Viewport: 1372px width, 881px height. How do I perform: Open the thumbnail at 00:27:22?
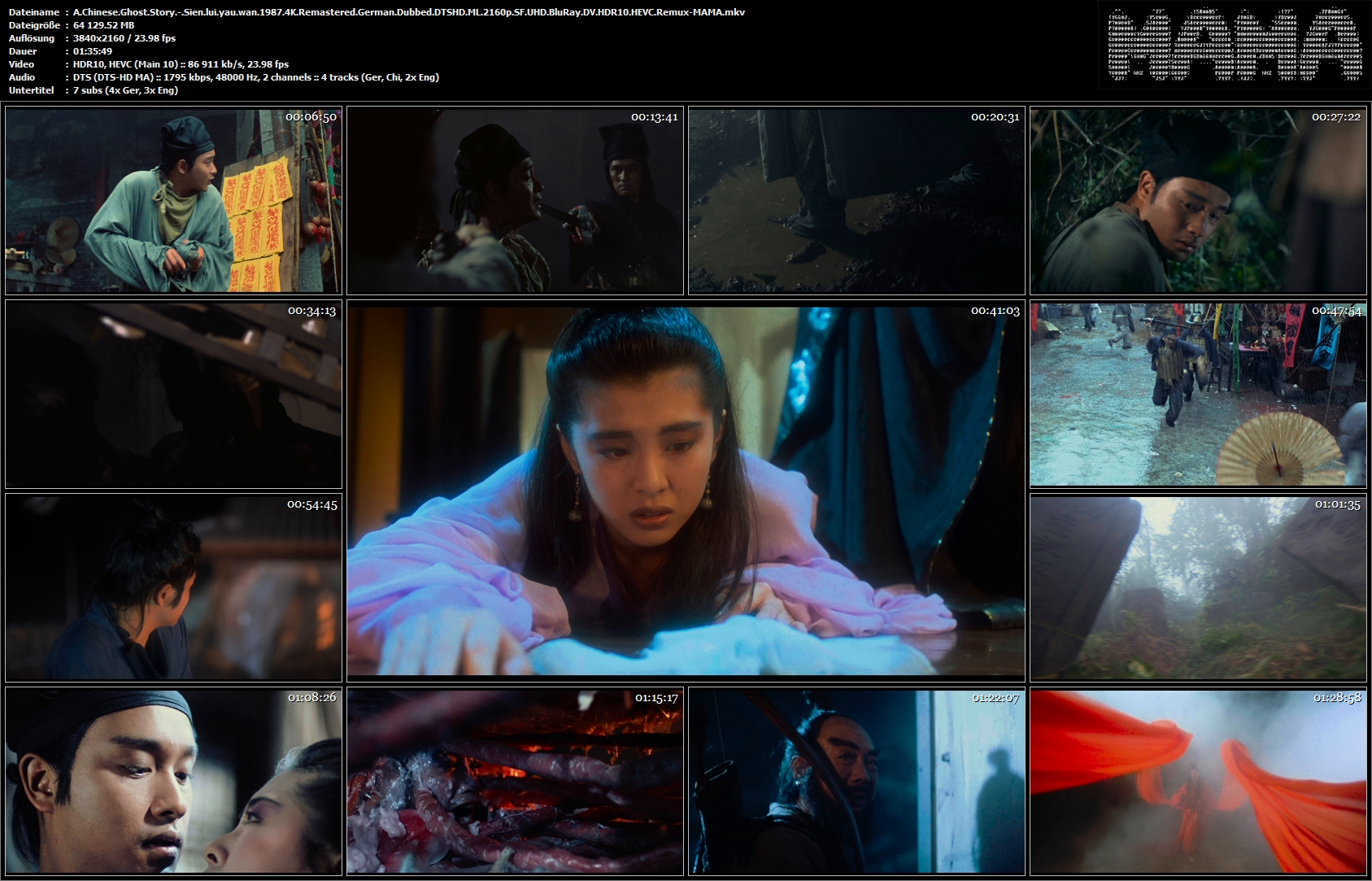pos(1198,200)
